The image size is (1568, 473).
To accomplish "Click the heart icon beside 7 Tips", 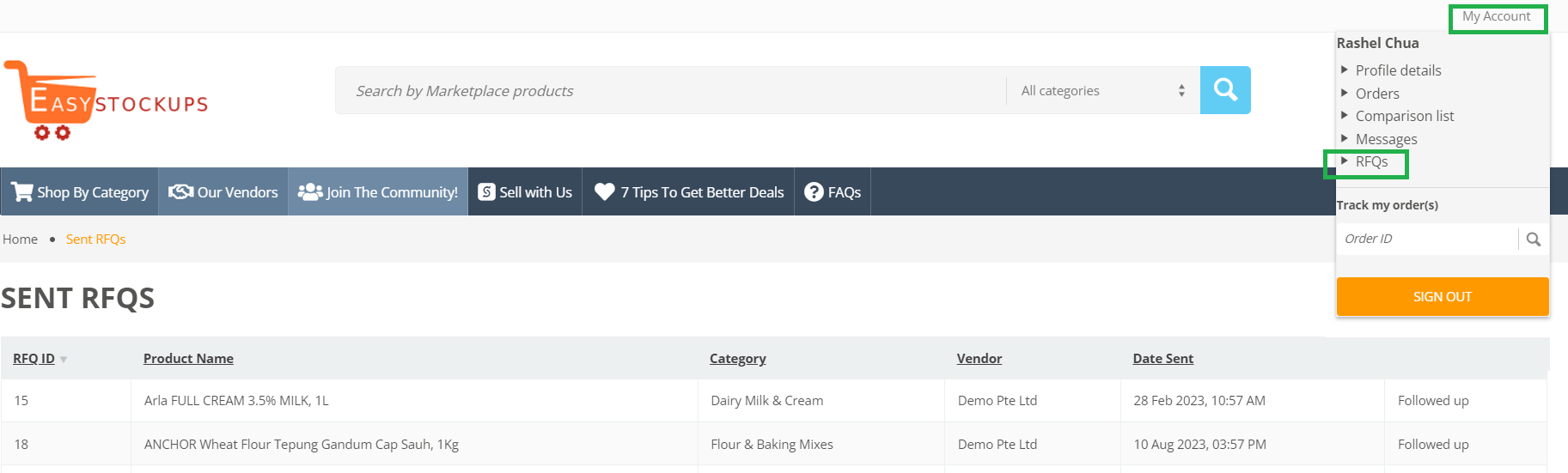I will (605, 192).
